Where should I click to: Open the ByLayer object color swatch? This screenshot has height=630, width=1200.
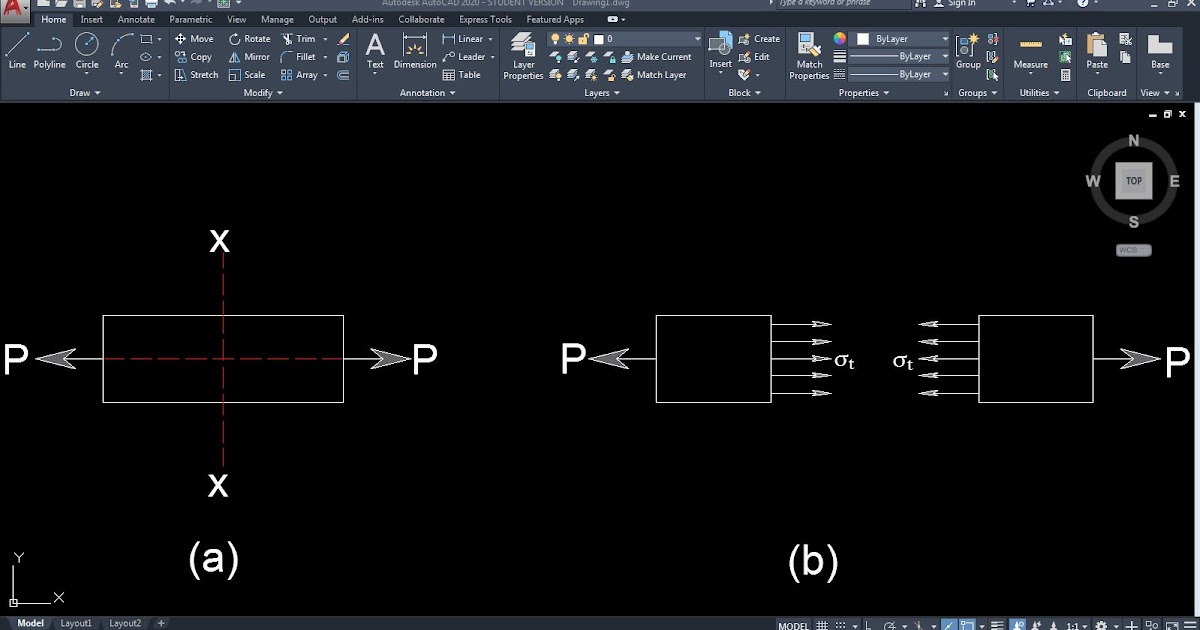866,38
